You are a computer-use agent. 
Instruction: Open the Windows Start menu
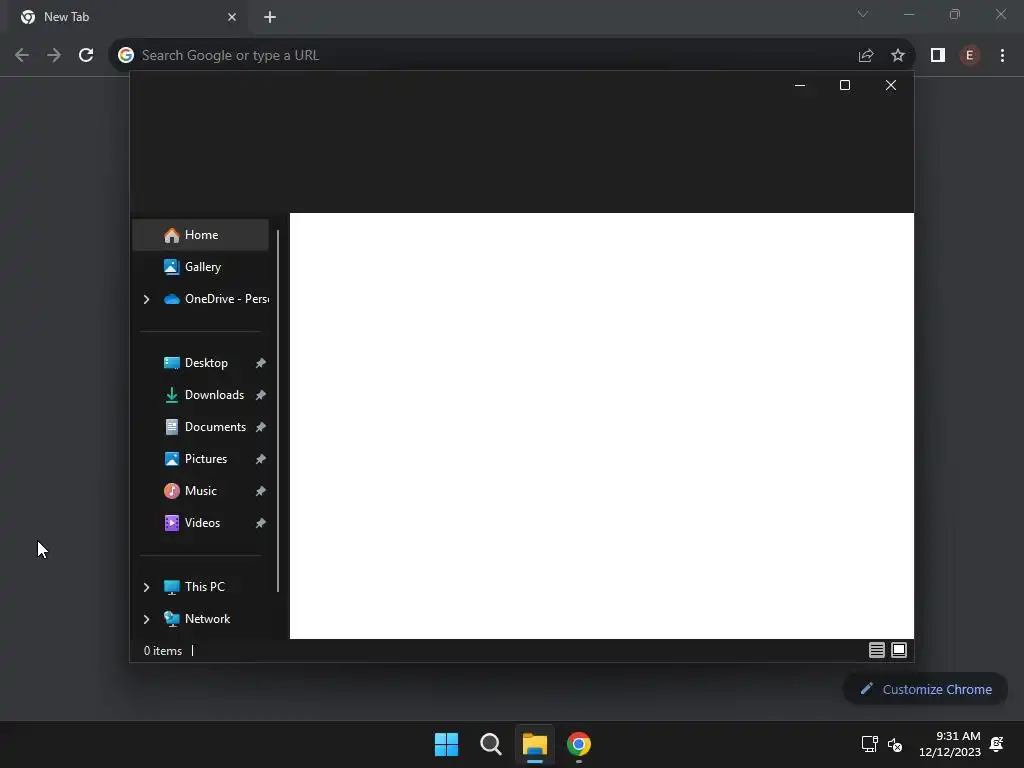click(447, 744)
